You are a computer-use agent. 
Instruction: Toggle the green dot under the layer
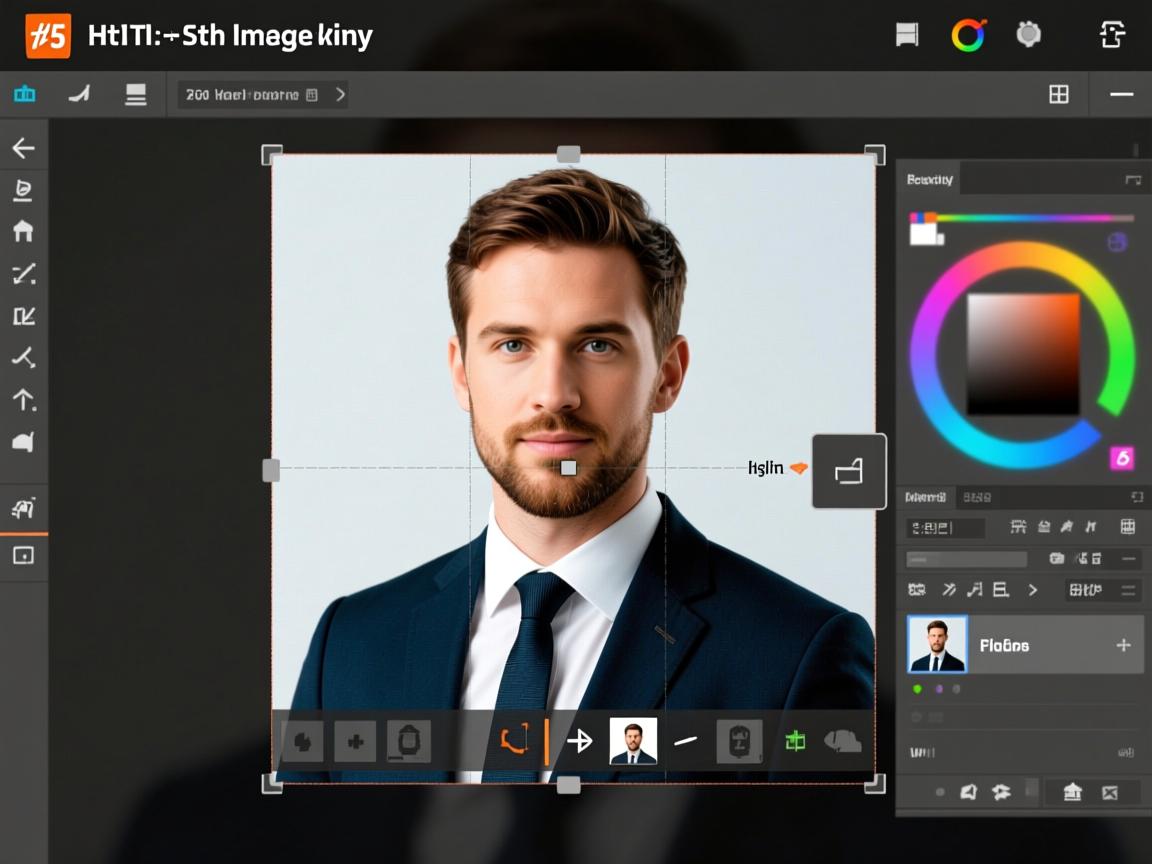pyautogui.click(x=918, y=689)
